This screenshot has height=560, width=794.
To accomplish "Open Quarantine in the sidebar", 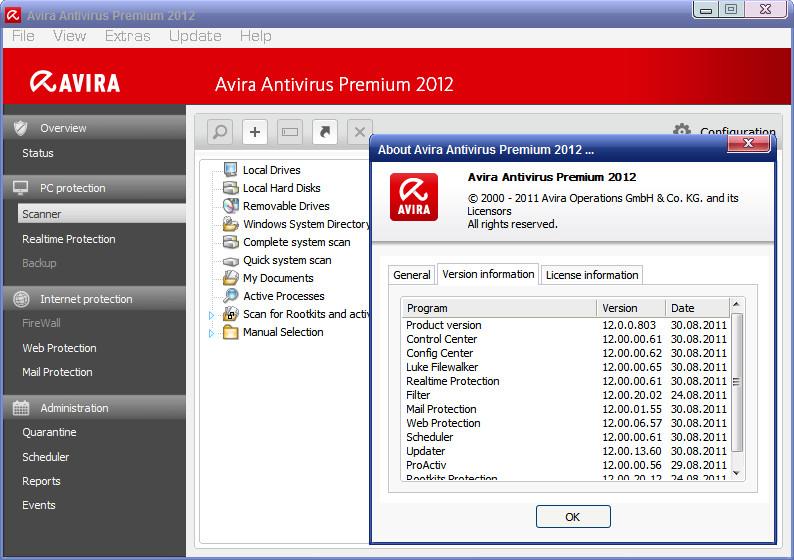I will pyautogui.click(x=49, y=432).
